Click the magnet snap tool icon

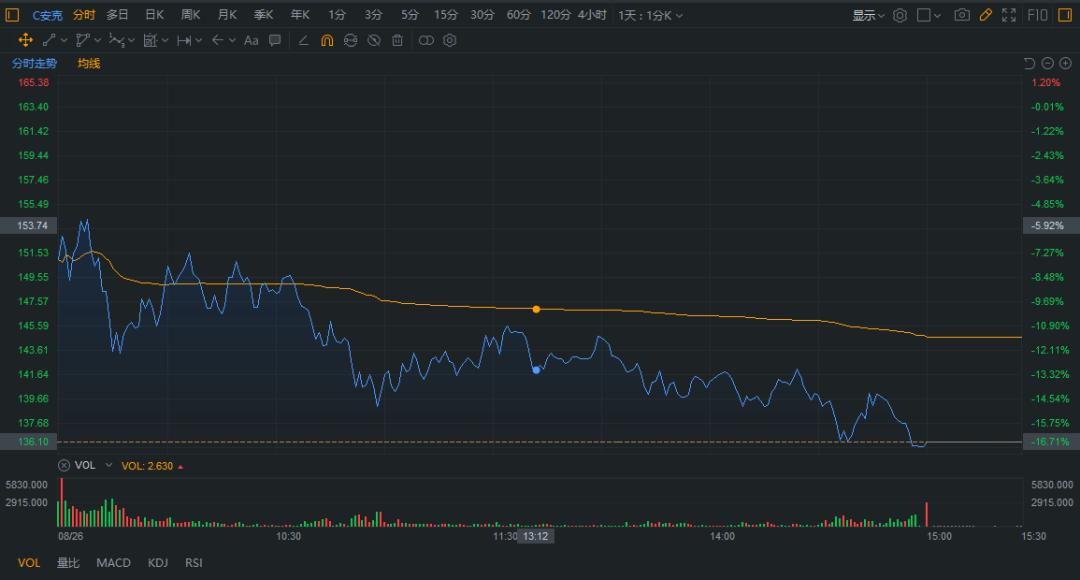click(327, 40)
